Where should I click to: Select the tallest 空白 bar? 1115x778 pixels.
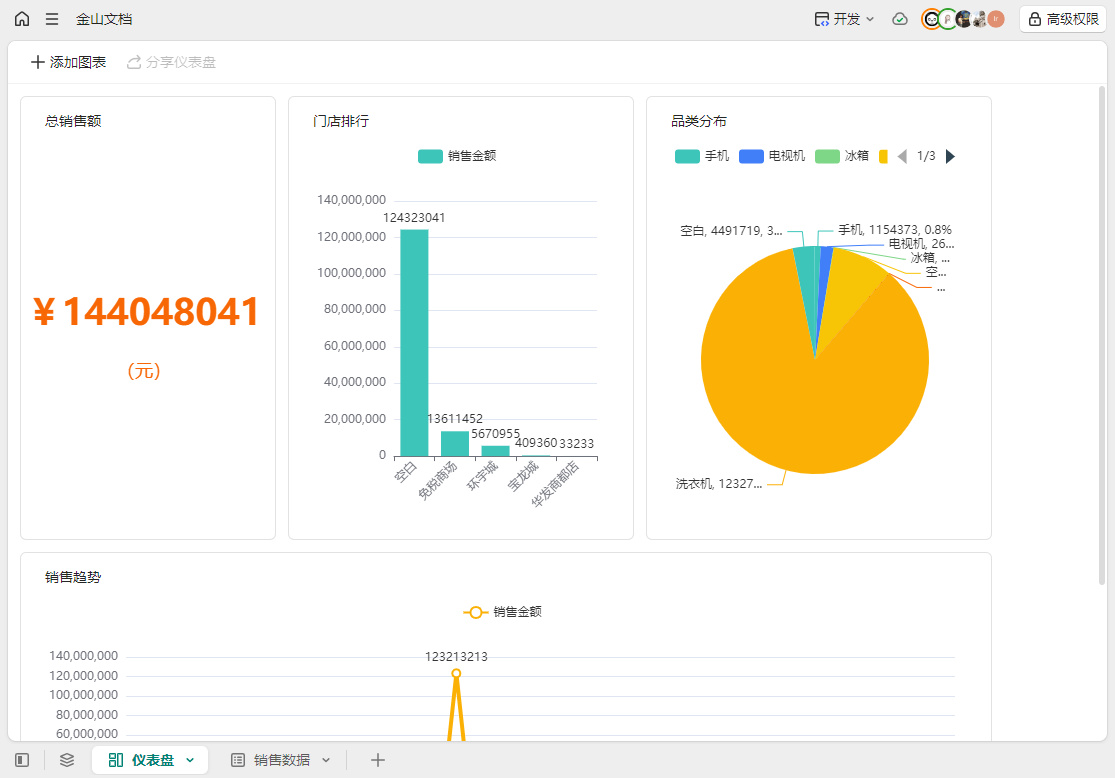coord(415,343)
